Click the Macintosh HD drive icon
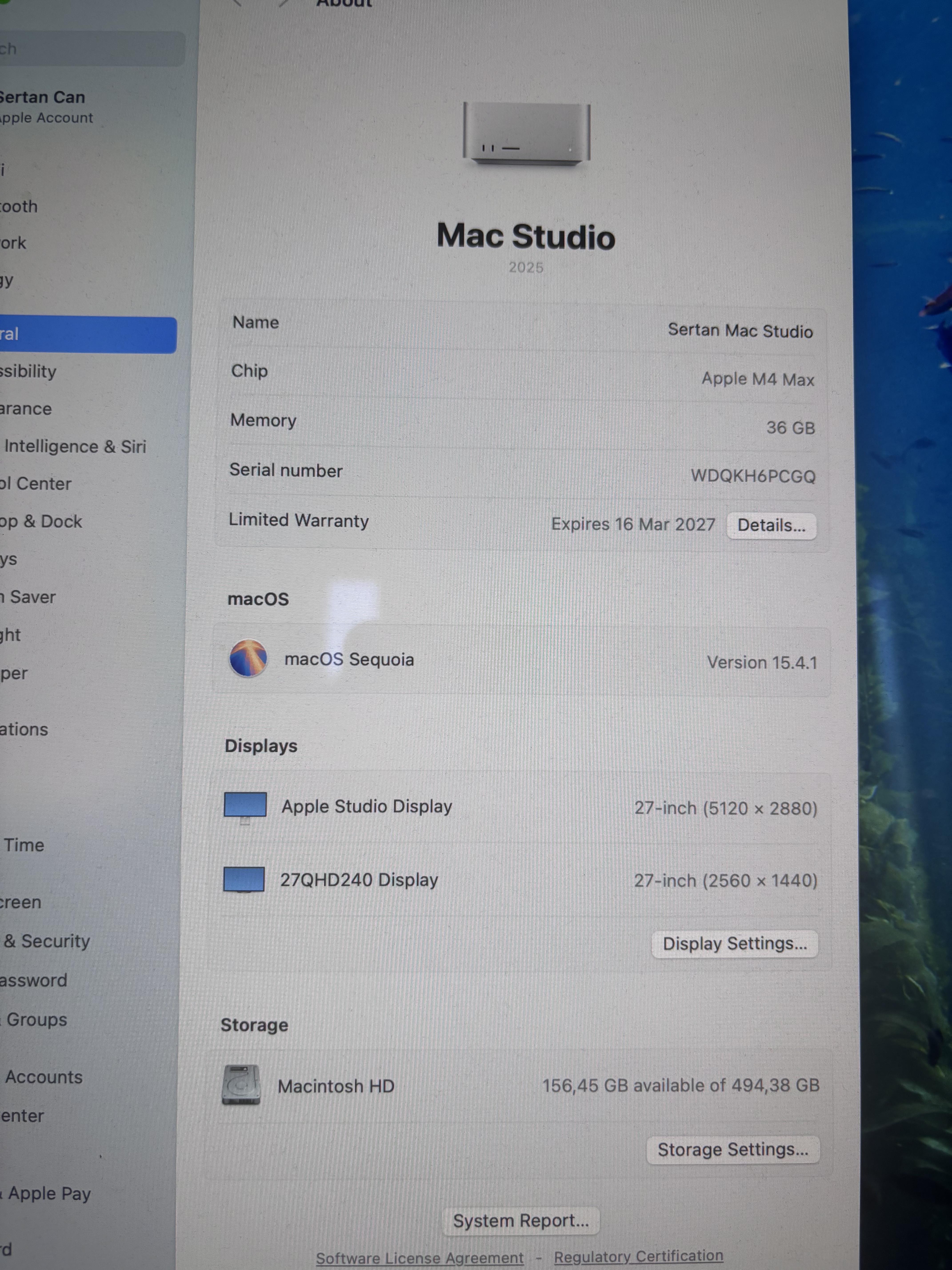Screen dimensions: 952x1270 point(241,1085)
